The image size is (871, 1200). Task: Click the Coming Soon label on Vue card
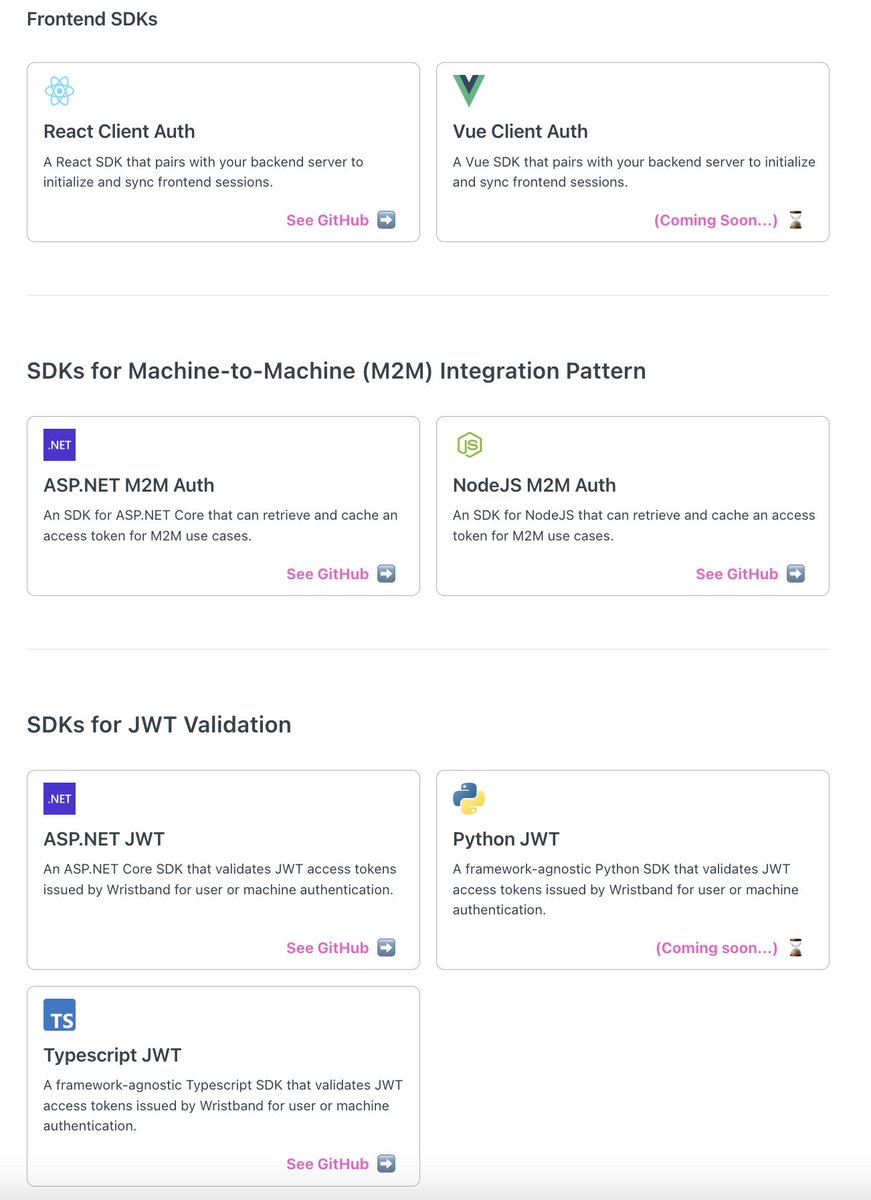click(716, 220)
